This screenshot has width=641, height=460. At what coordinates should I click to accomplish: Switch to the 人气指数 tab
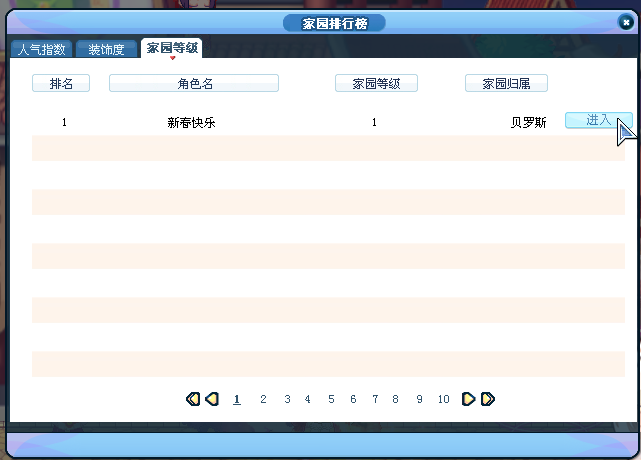[41, 49]
